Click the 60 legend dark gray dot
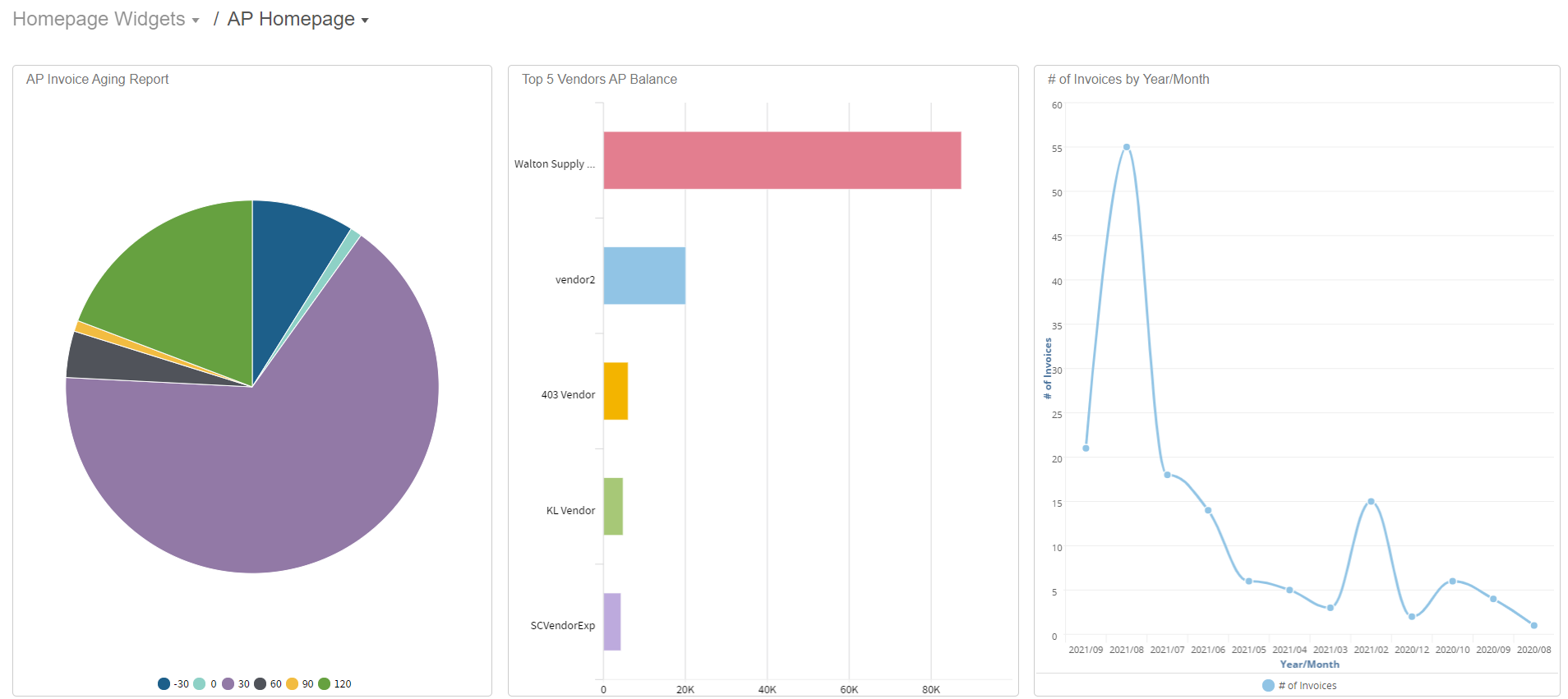 click(x=261, y=683)
